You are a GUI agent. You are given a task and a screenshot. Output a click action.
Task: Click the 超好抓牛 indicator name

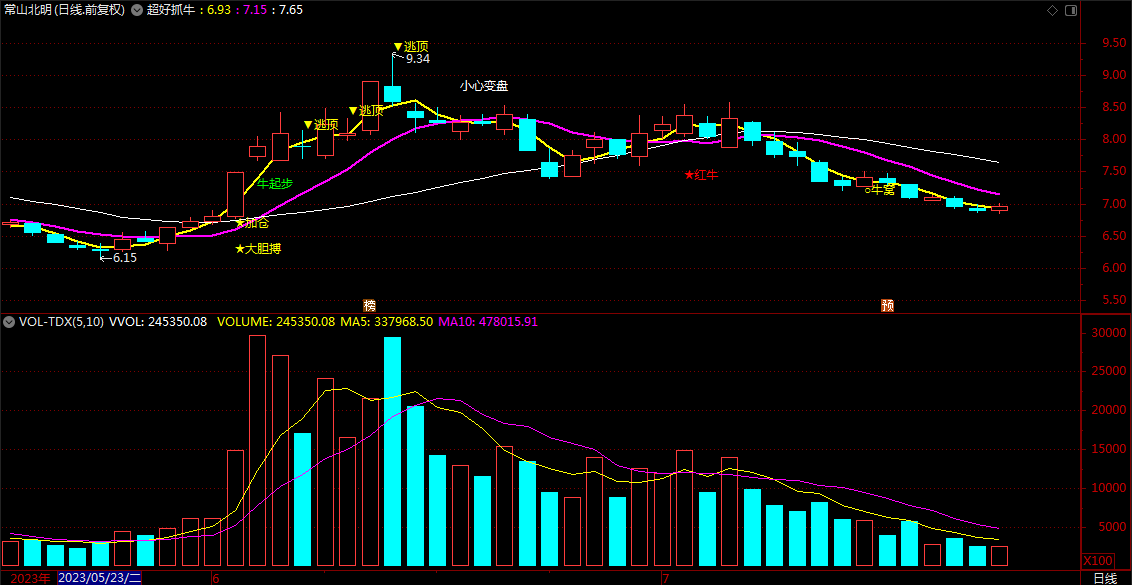tap(172, 10)
